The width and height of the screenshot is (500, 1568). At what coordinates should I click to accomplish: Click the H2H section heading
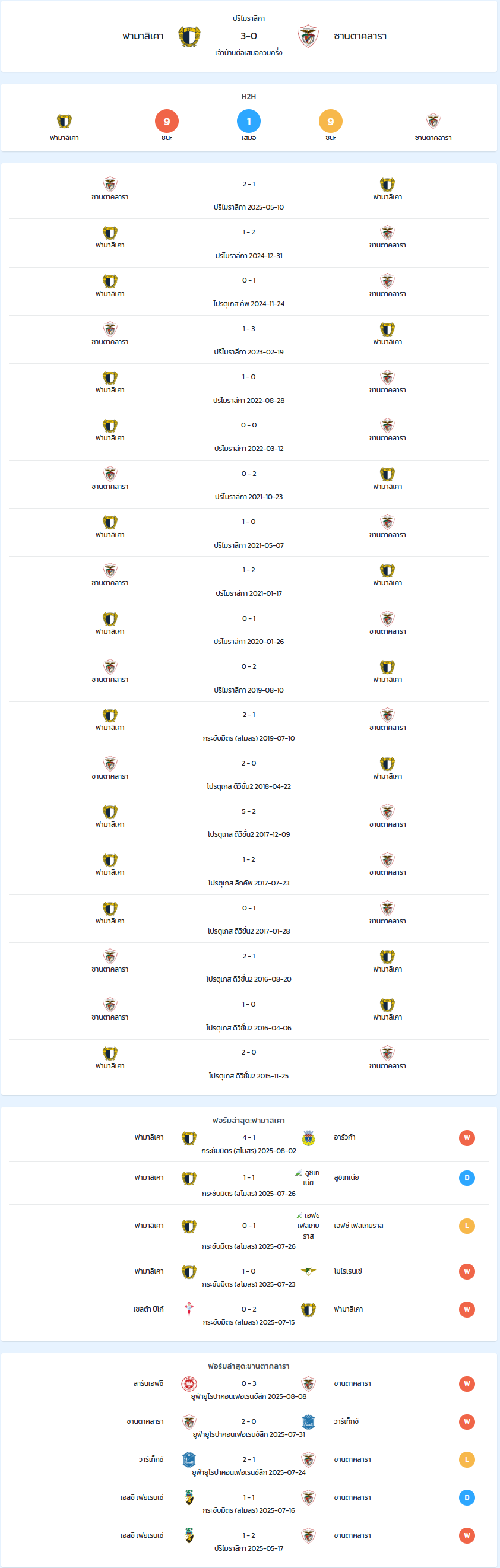(248, 97)
